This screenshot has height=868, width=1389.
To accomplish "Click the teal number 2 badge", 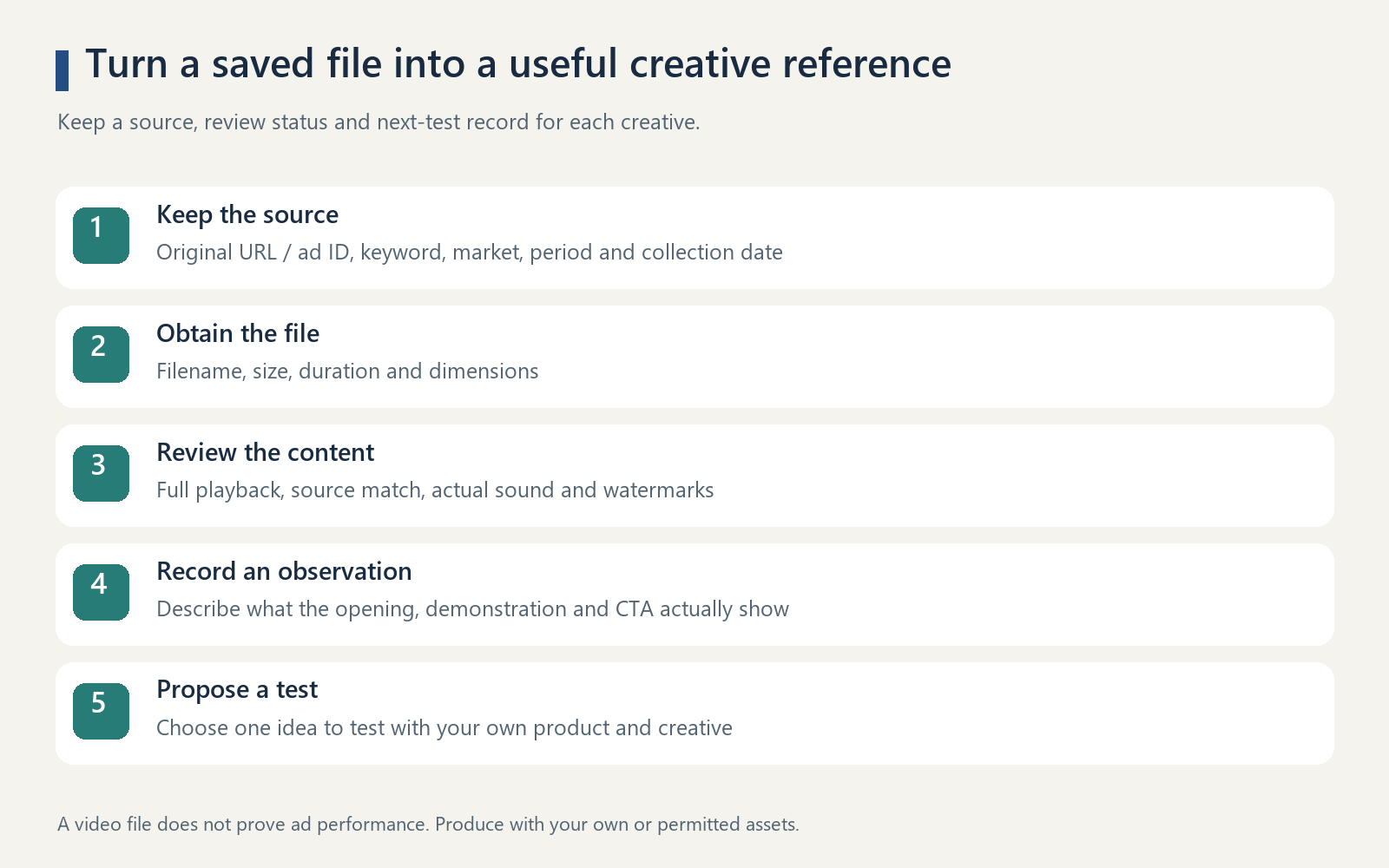I will [101, 354].
